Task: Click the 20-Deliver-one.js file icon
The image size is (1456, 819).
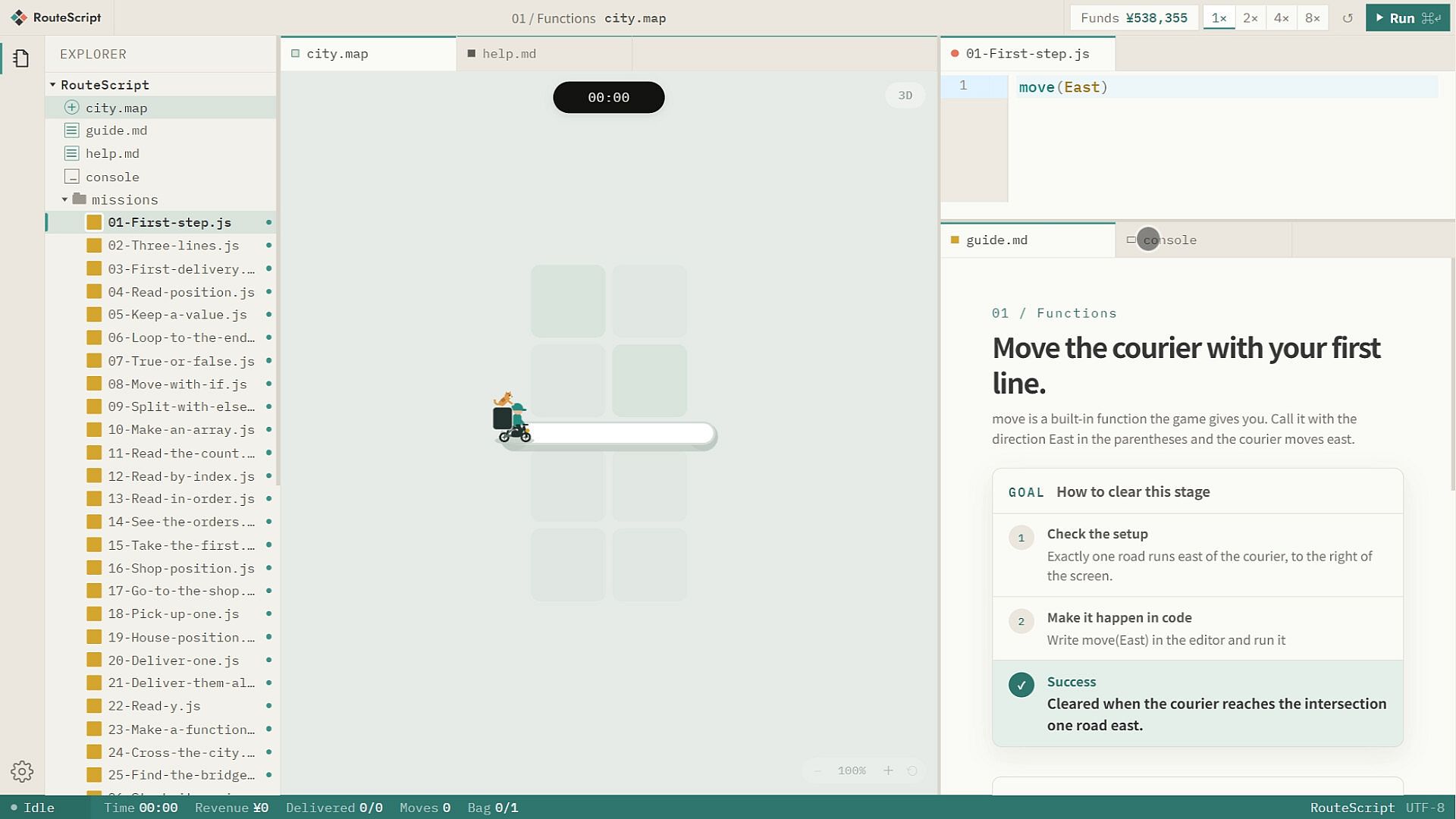Action: [x=94, y=660]
